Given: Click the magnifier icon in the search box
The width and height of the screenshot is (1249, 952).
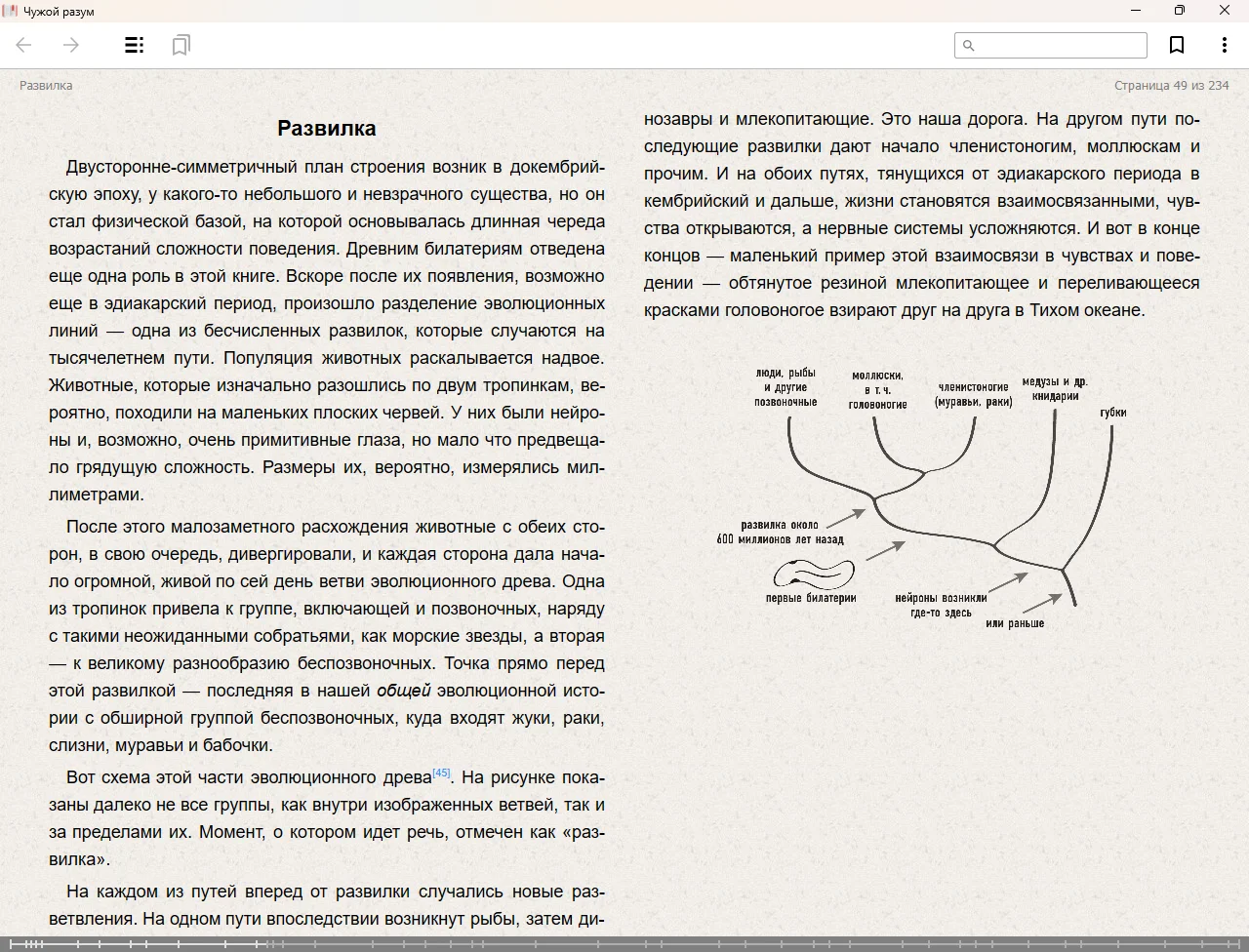Looking at the screenshot, I should [x=969, y=45].
